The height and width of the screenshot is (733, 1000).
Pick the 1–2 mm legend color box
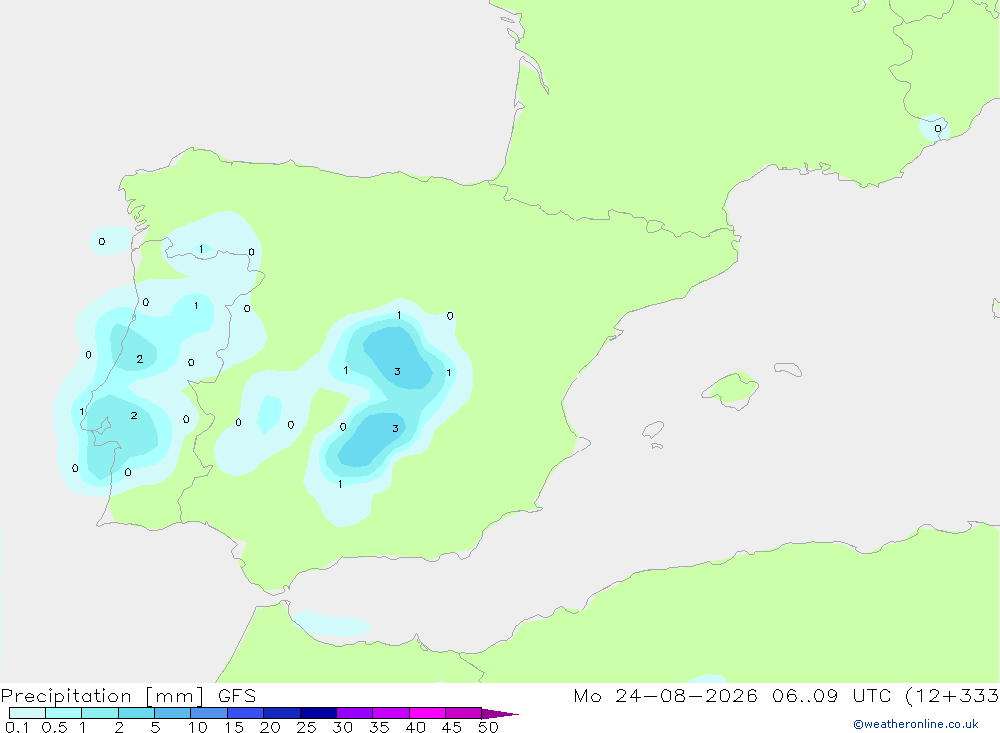tap(100, 713)
